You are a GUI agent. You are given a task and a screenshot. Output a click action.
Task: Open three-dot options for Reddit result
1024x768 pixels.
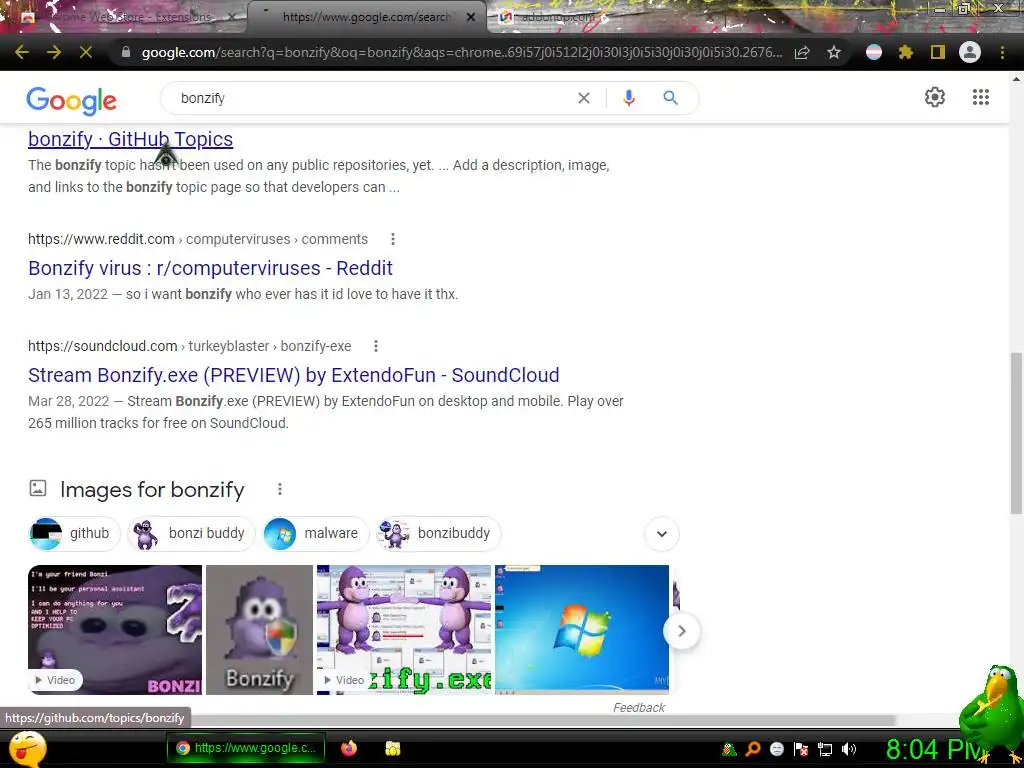pos(392,239)
